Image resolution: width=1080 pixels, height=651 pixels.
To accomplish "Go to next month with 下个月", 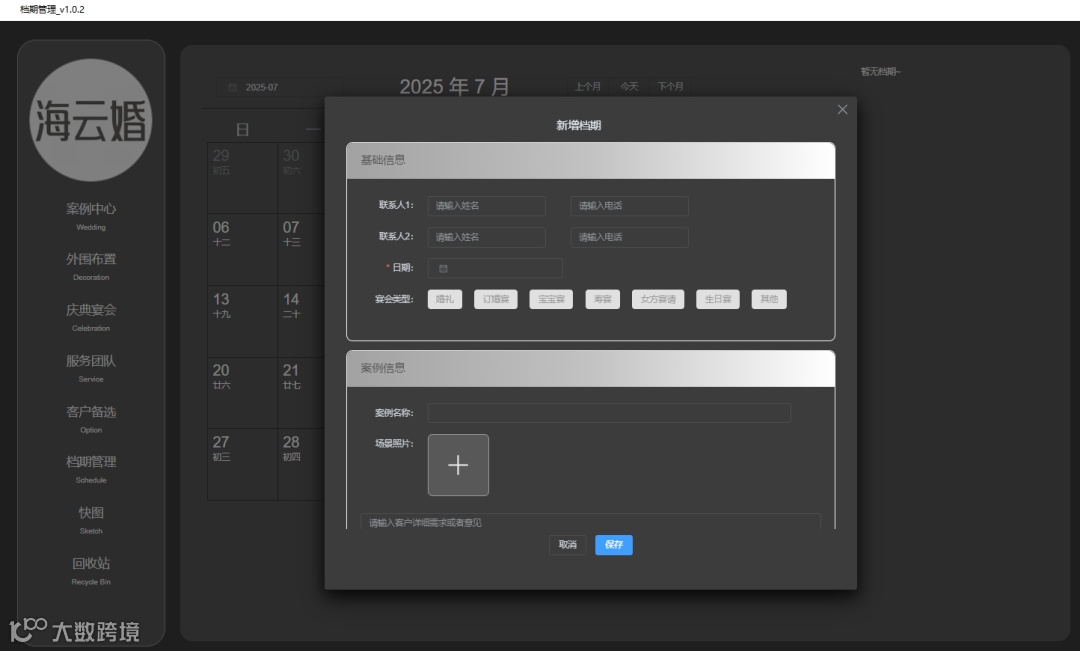I will [670, 87].
